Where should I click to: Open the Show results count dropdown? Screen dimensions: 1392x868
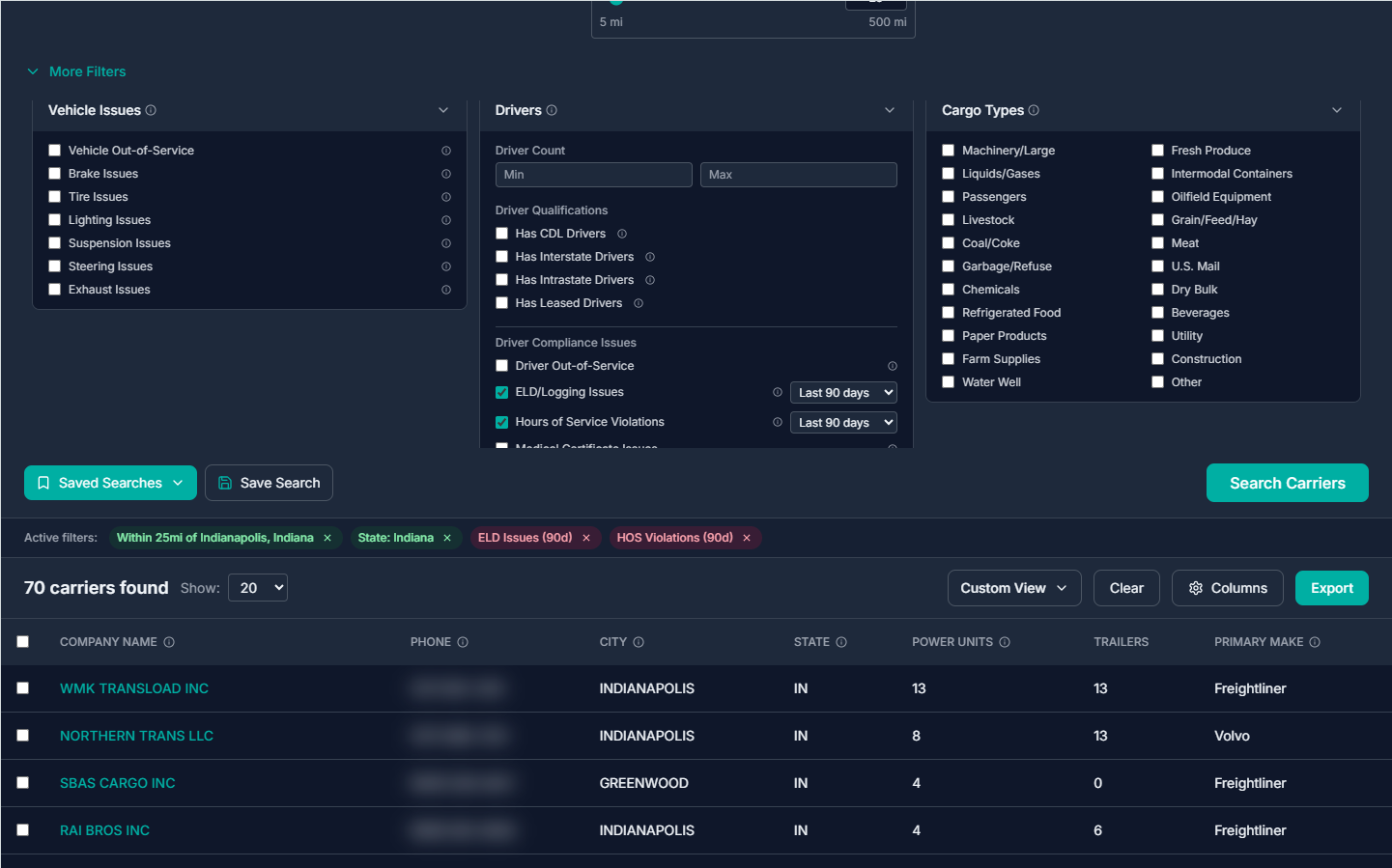(258, 588)
